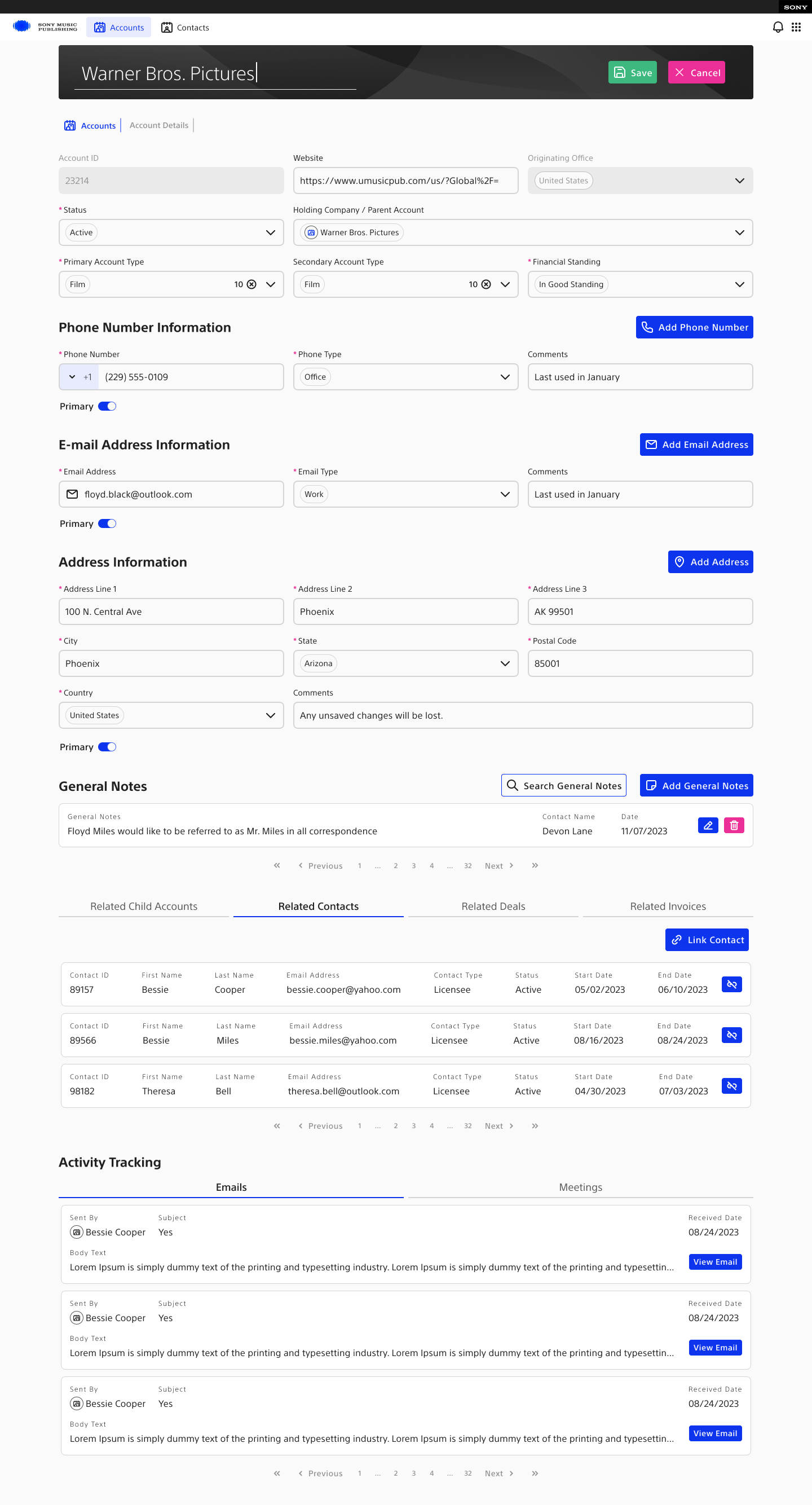Go to page 32 of related contacts
This screenshot has width=812, height=1505.
468,1126
